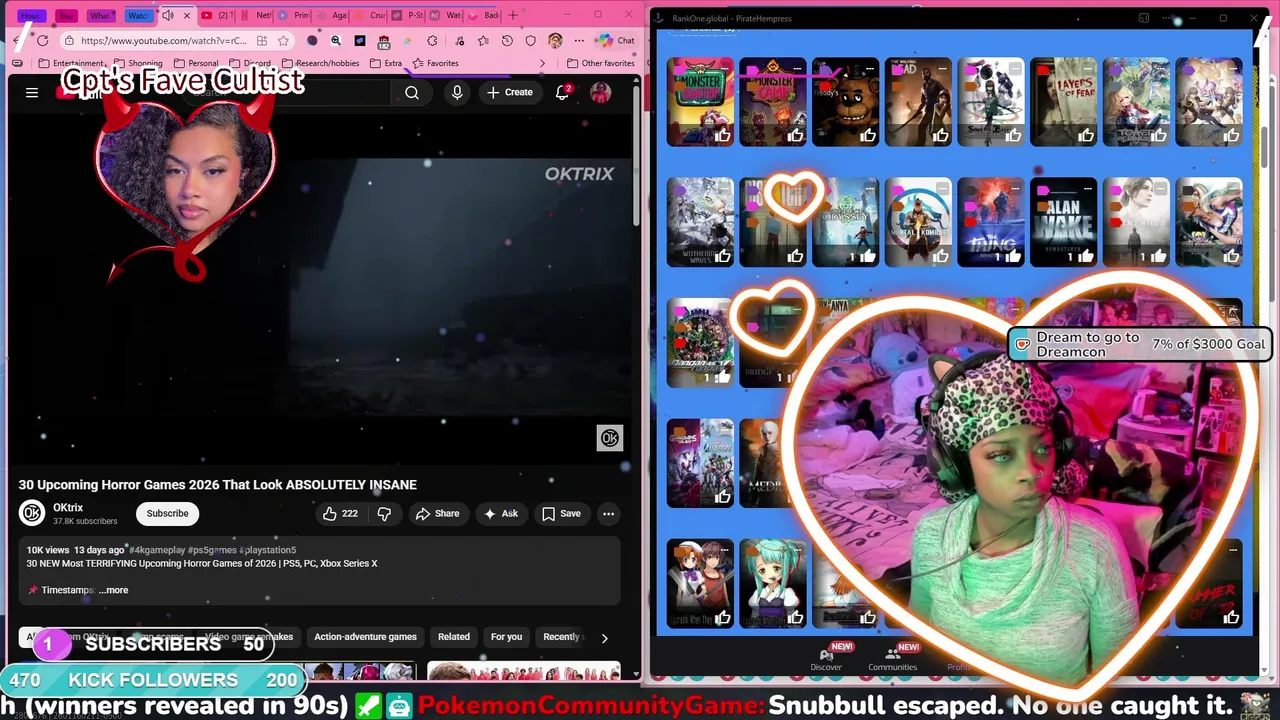The height and width of the screenshot is (720, 1280).
Task: Like the Mortal Kombat game card
Action: (940, 256)
